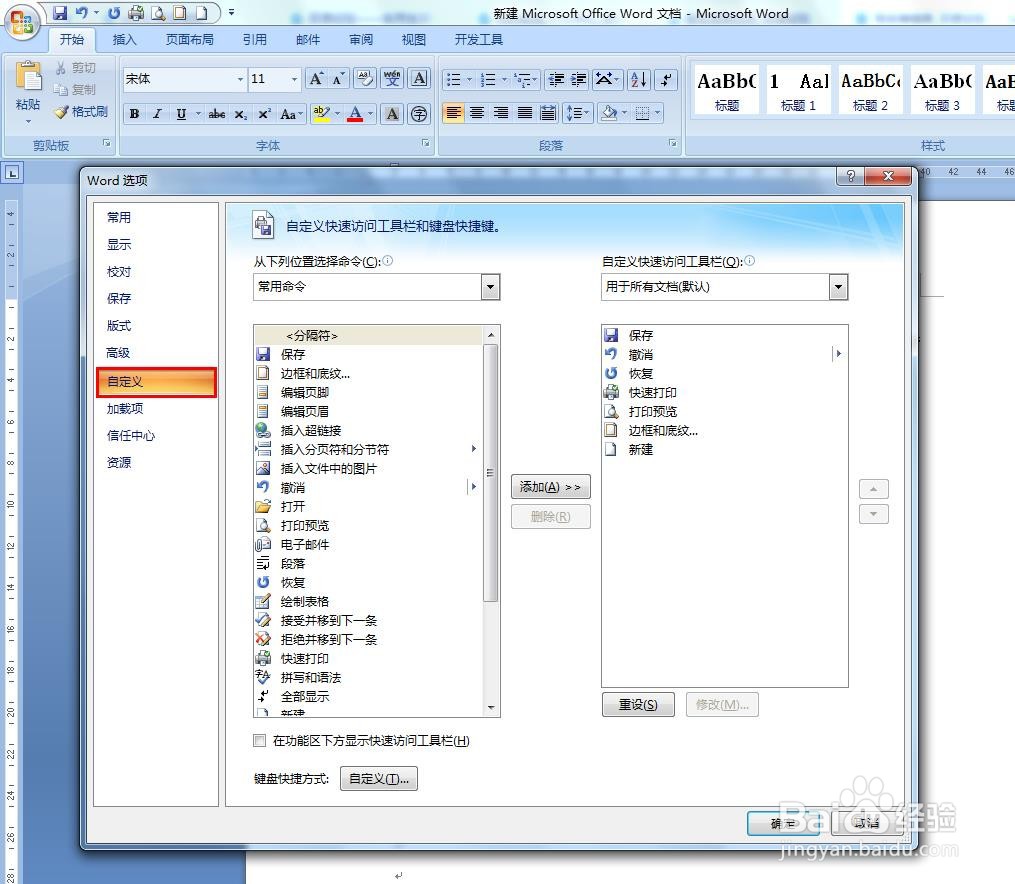Click move down arrow button beside toolbar list
The width and height of the screenshot is (1015, 884).
click(x=873, y=514)
